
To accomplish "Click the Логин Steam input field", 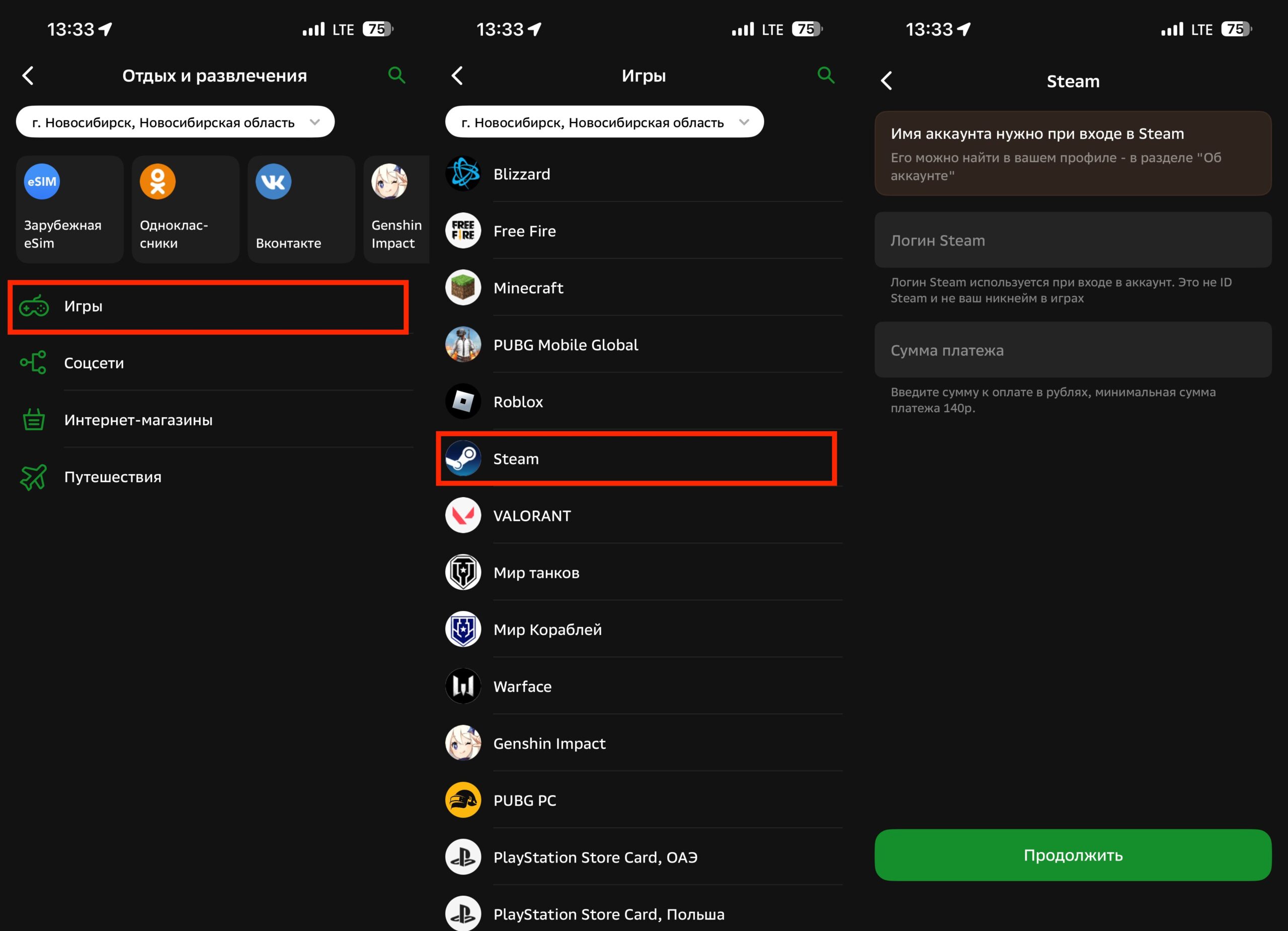I will click(1073, 240).
